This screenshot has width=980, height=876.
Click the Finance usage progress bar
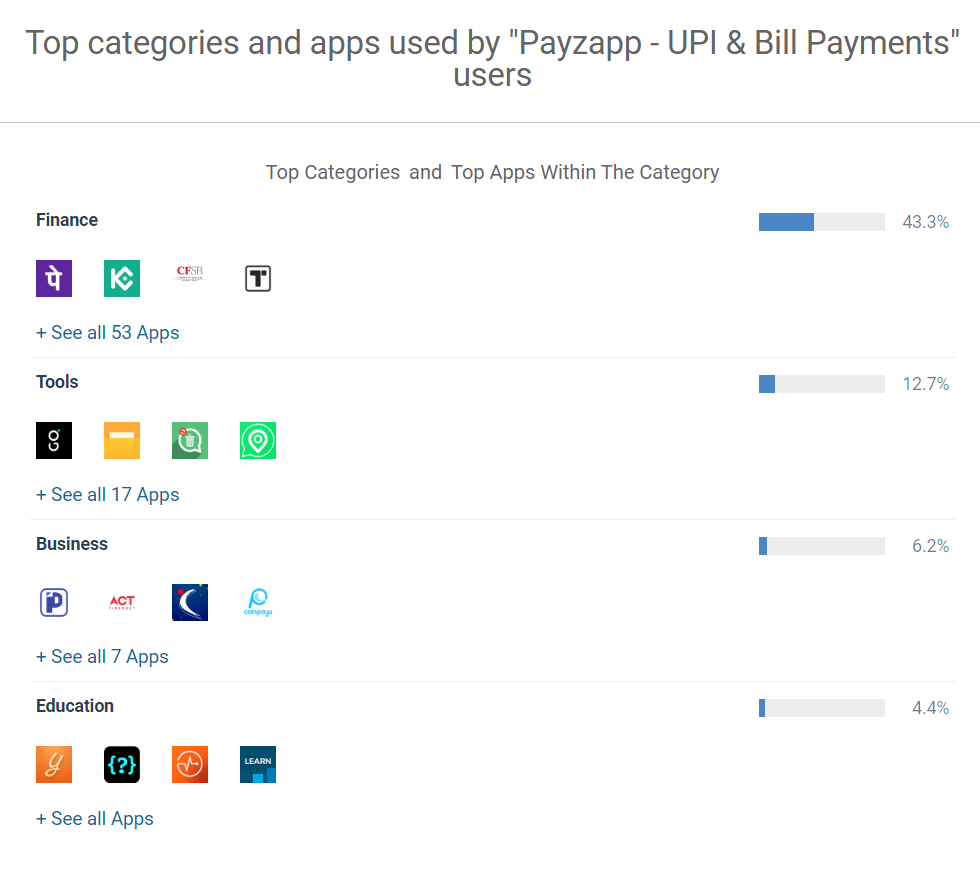click(x=821, y=221)
